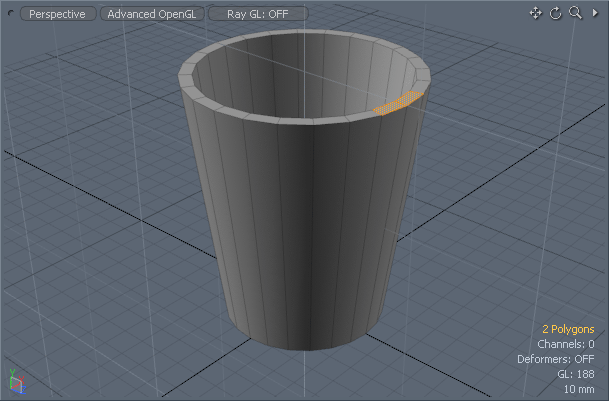Expand the viewport options arrow at top-right
This screenshot has height=401, width=609.
pos(594,13)
